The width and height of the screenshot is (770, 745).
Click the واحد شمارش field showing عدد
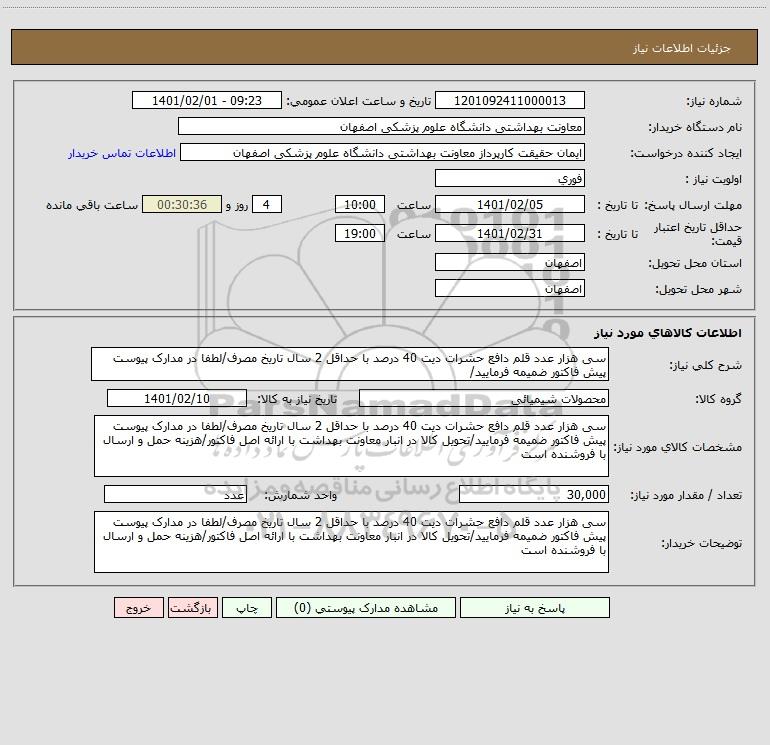click(175, 495)
